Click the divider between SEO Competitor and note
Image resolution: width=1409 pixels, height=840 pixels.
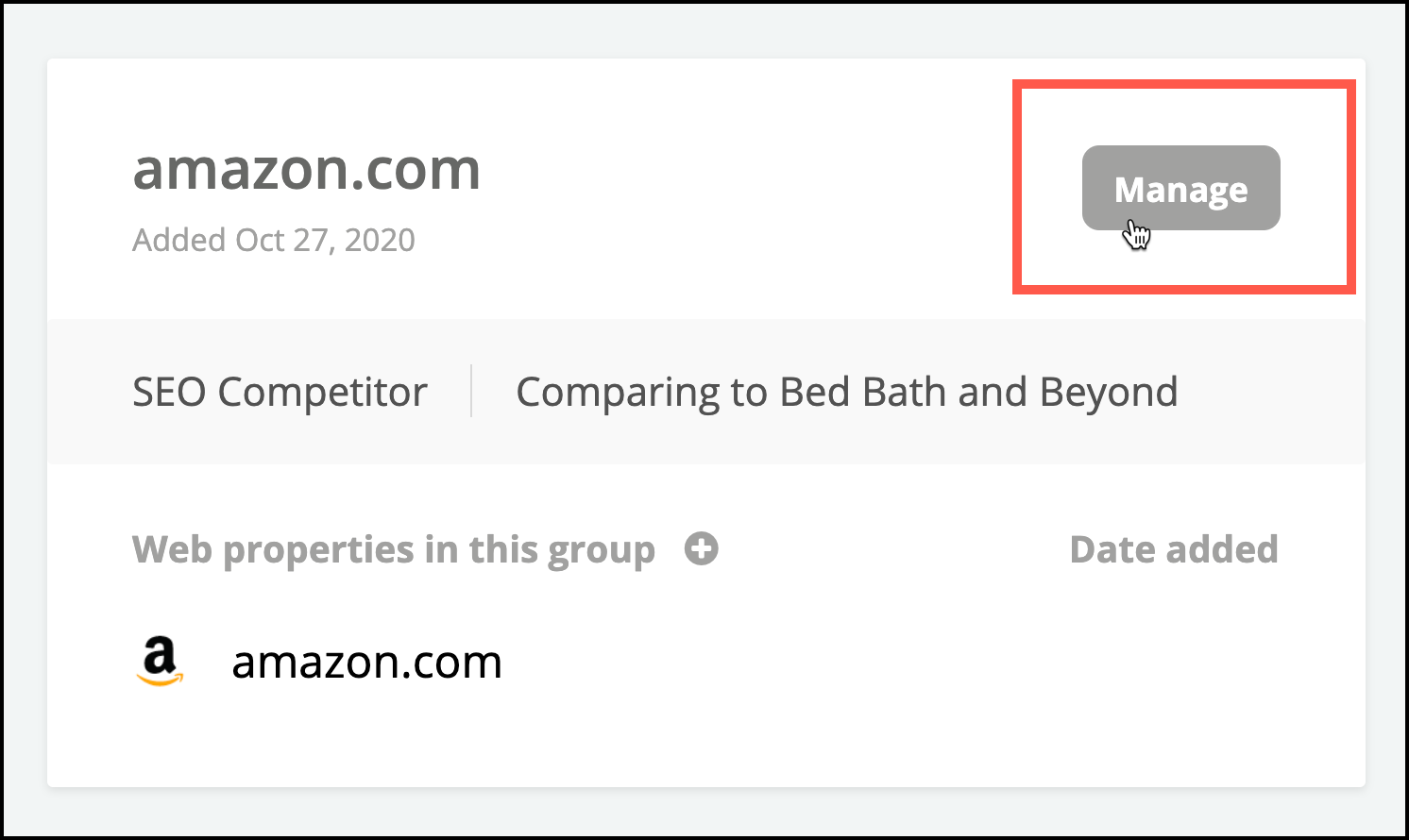point(471,391)
